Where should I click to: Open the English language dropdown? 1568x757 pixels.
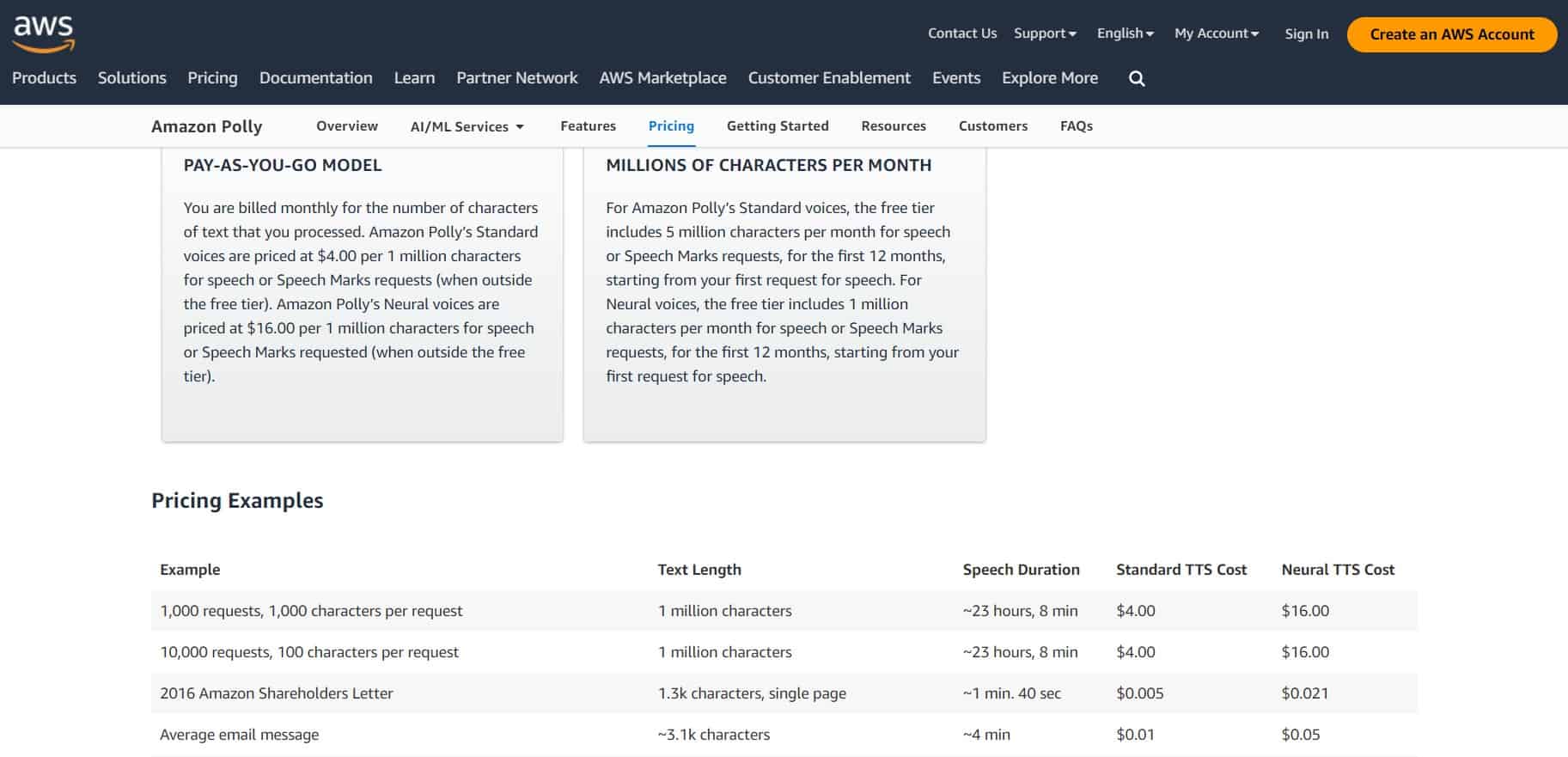[x=1125, y=34]
